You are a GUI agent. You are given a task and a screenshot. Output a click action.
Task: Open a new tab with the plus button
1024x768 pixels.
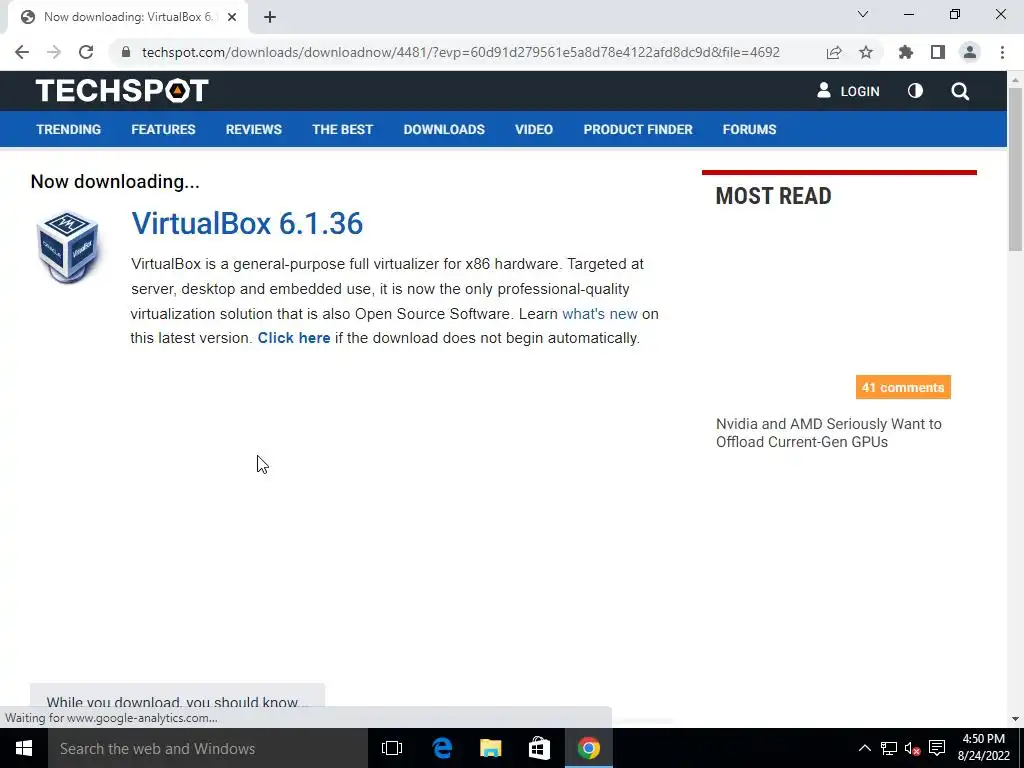tap(270, 17)
